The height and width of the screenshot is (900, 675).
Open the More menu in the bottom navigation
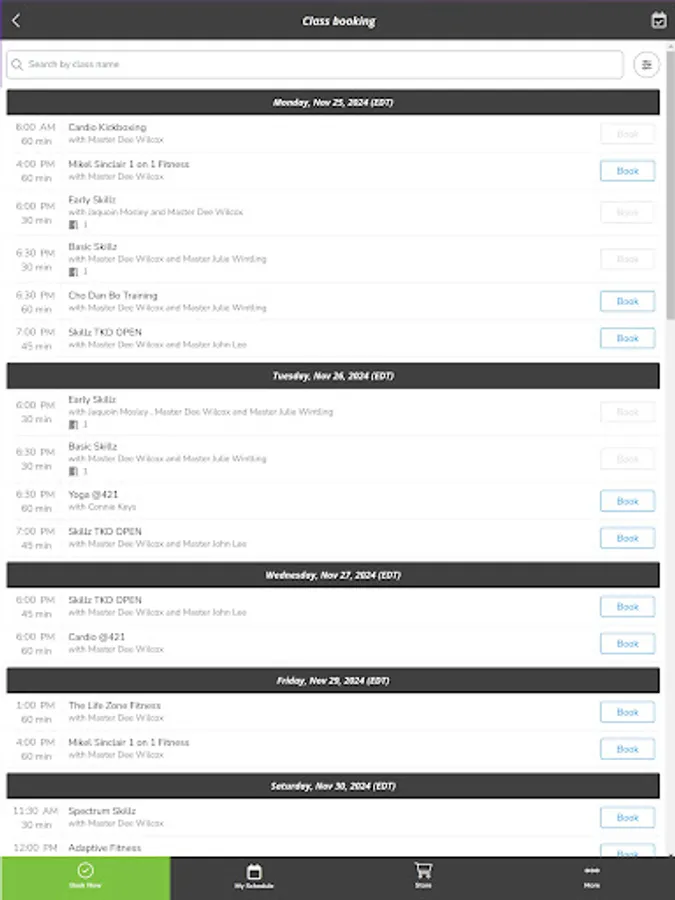(x=591, y=877)
